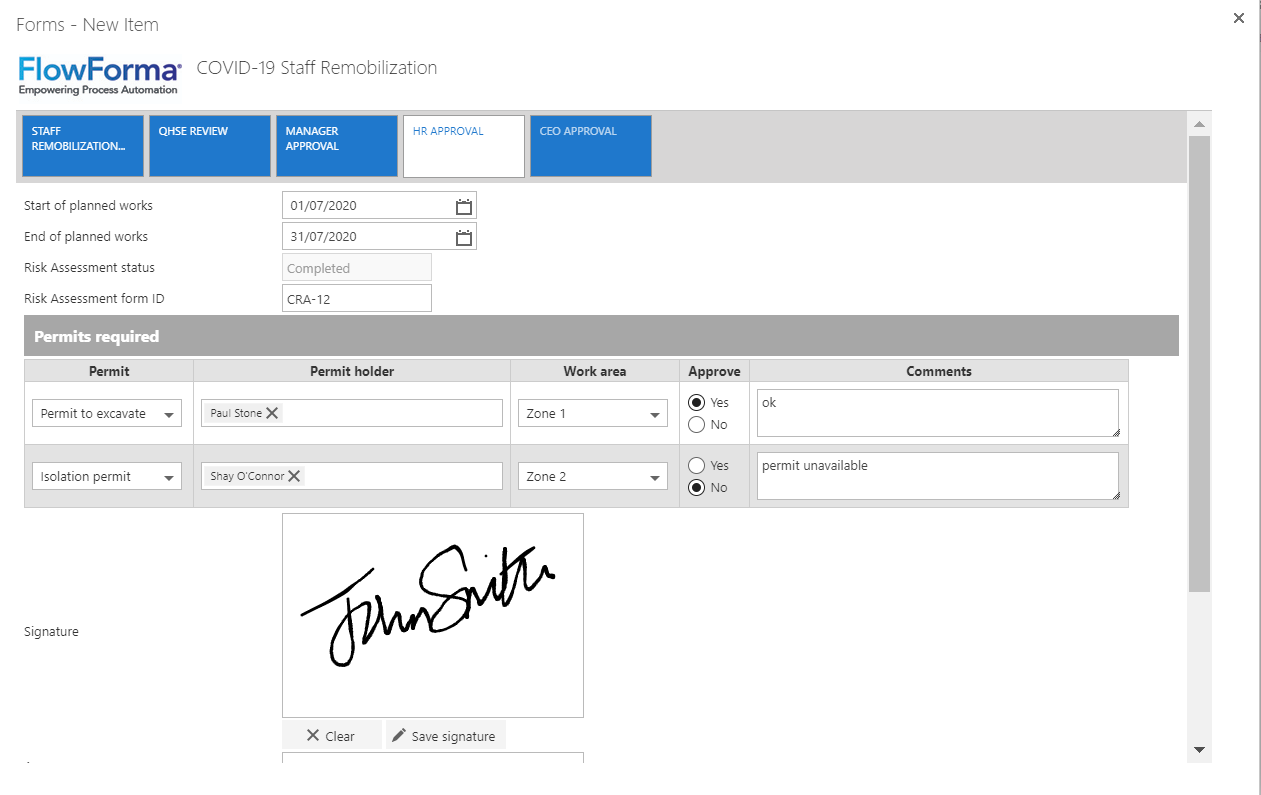Select No approval for the excavation permit
The height and width of the screenshot is (795, 1261).
[696, 424]
